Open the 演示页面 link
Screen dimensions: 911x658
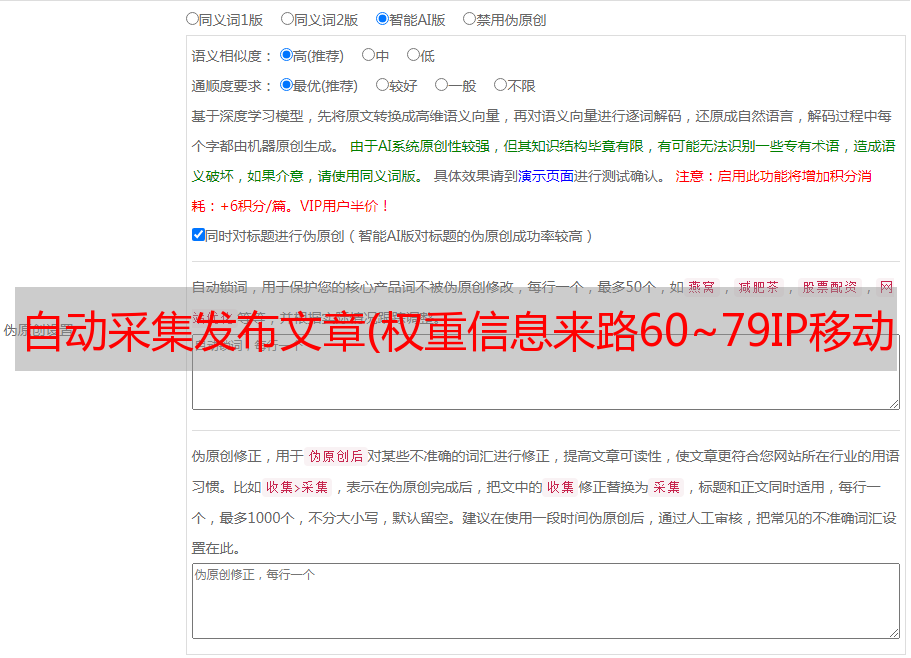click(546, 176)
